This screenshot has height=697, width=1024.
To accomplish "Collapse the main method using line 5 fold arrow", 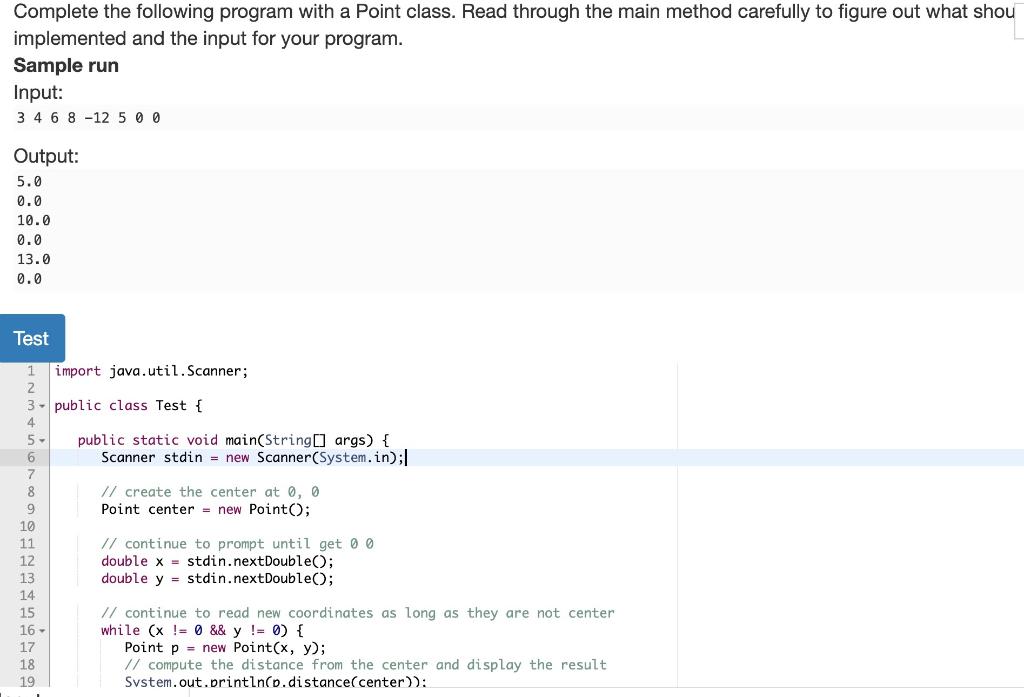I will pyautogui.click(x=41, y=440).
